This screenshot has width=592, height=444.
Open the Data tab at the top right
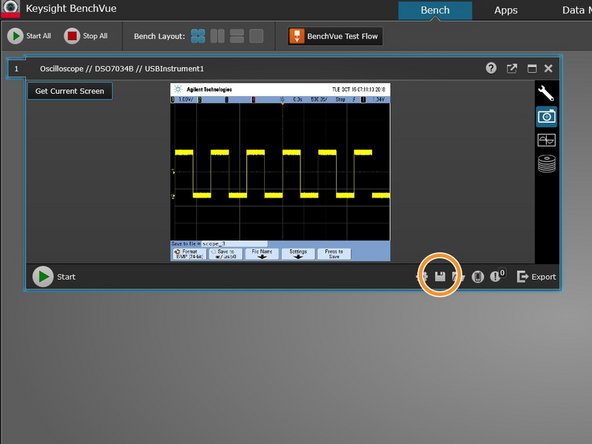(x=576, y=10)
